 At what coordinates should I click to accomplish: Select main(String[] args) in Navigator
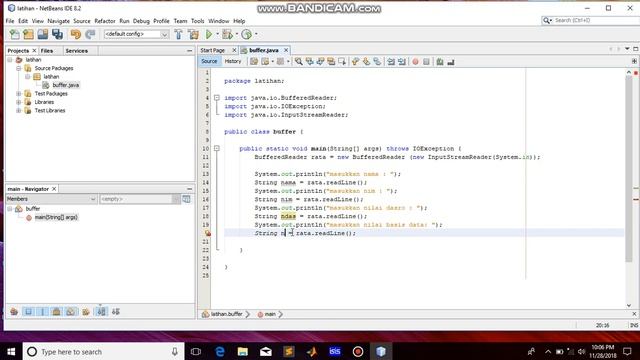click(x=56, y=218)
